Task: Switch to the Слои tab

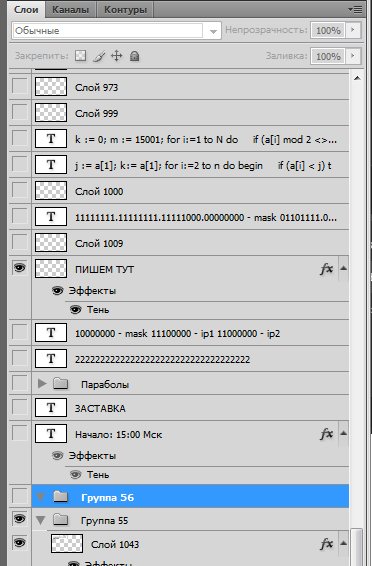Action: [26, 9]
